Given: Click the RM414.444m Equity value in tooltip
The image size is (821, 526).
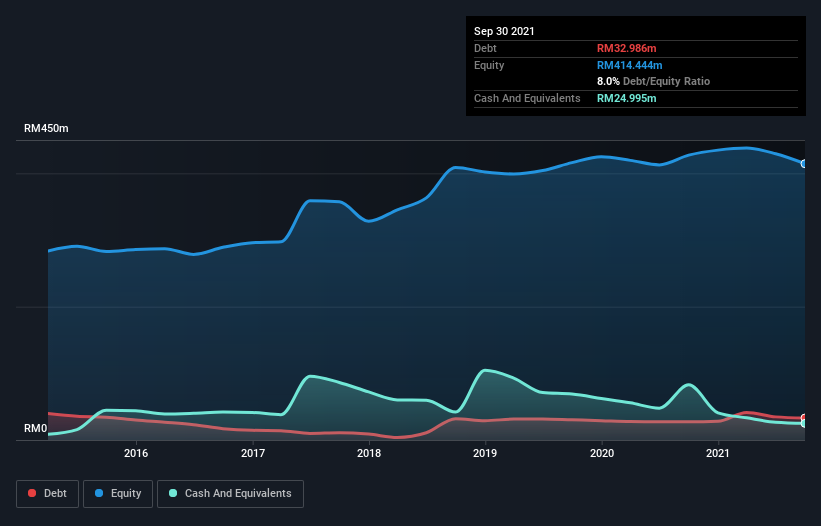Looking at the screenshot, I should click(629, 65).
